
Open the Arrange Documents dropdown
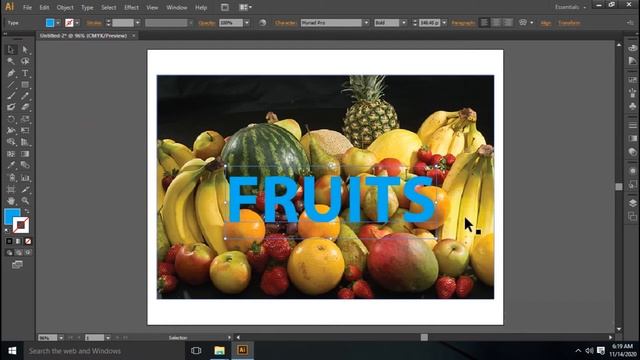point(245,7)
